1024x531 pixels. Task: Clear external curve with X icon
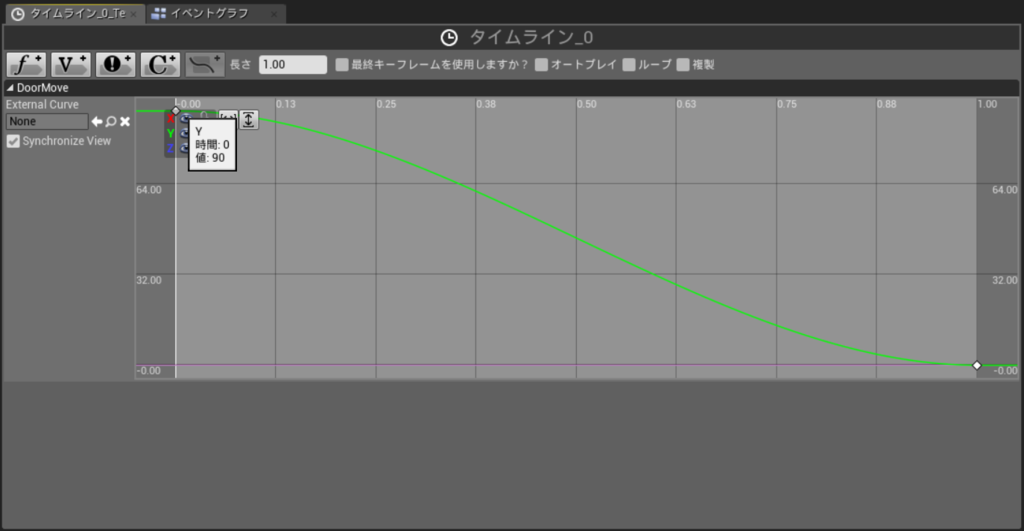125,121
